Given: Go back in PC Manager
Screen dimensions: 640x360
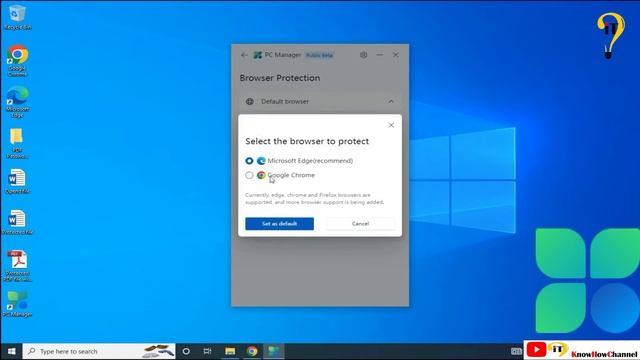Looking at the screenshot, I should coord(244,55).
